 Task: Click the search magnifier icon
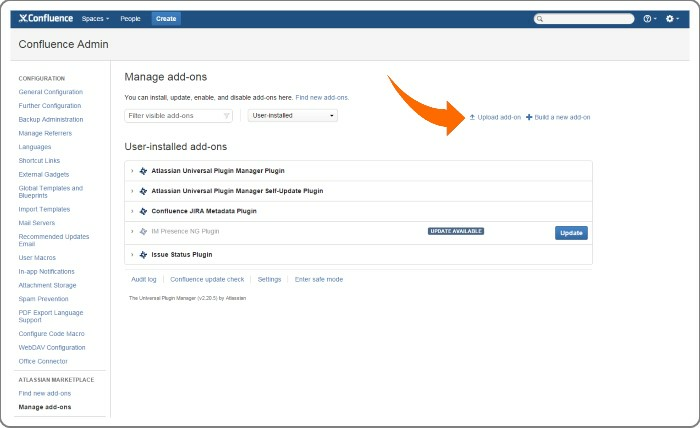(x=540, y=19)
